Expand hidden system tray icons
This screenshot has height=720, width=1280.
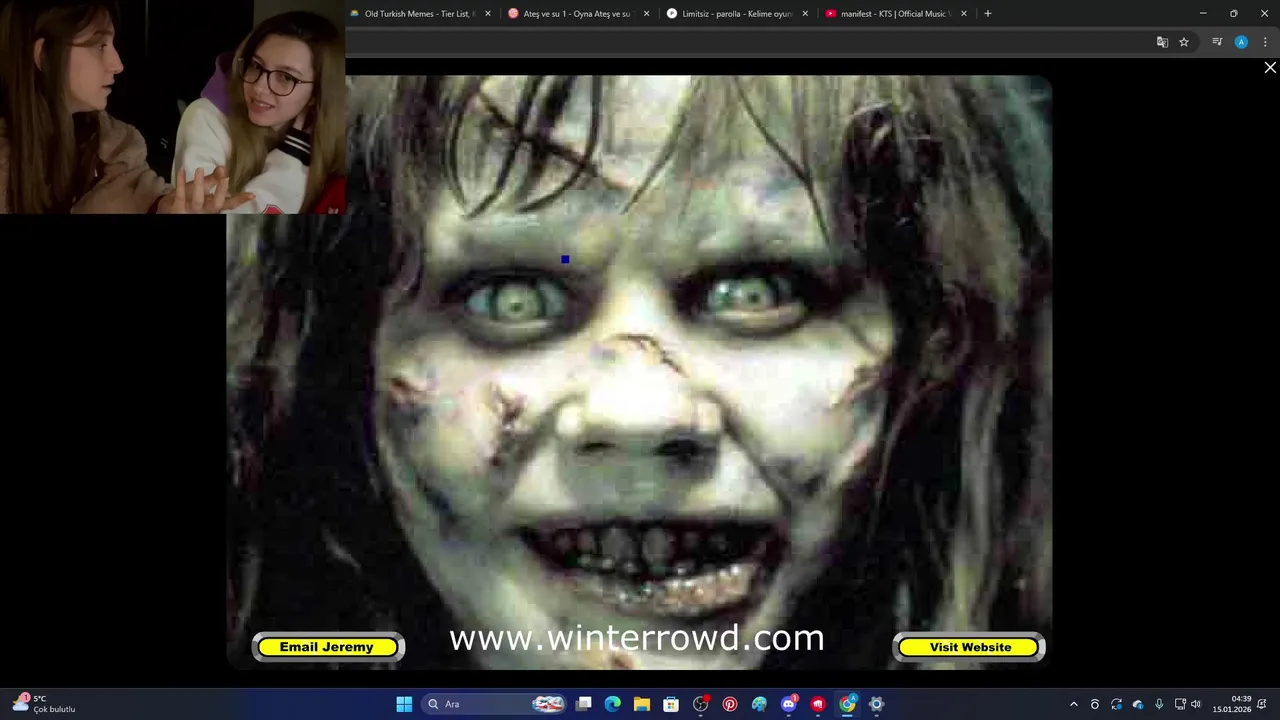(1074, 704)
